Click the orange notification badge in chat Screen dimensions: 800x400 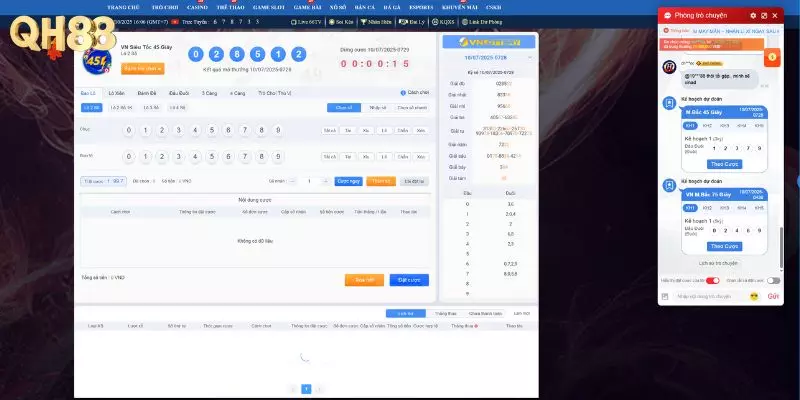click(772, 59)
